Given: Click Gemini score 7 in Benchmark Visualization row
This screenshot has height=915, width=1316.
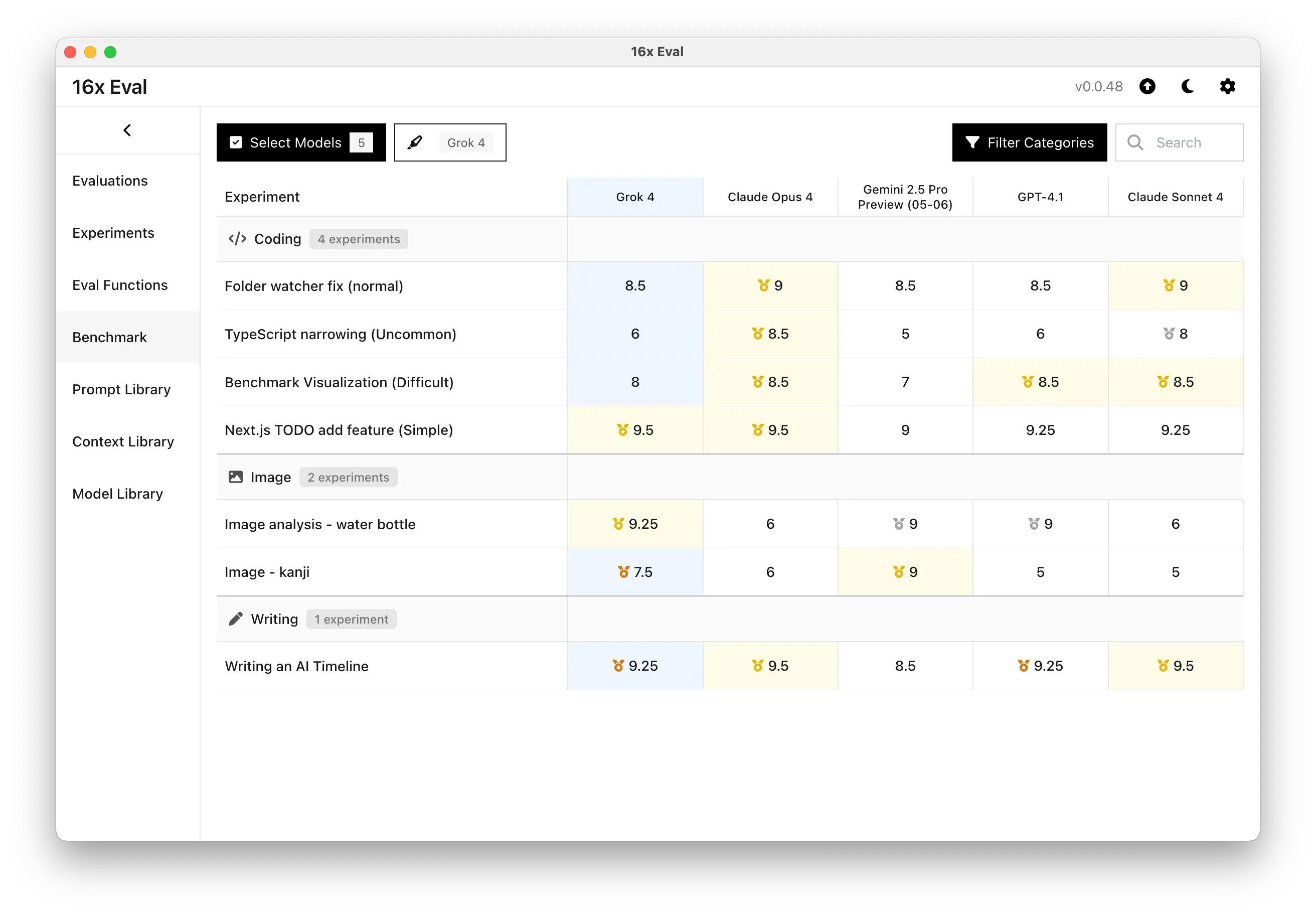Looking at the screenshot, I should 905,382.
